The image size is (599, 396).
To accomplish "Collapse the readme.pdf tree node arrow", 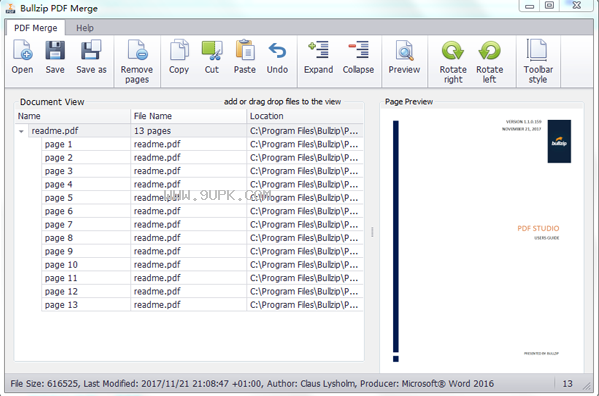I will point(21,131).
